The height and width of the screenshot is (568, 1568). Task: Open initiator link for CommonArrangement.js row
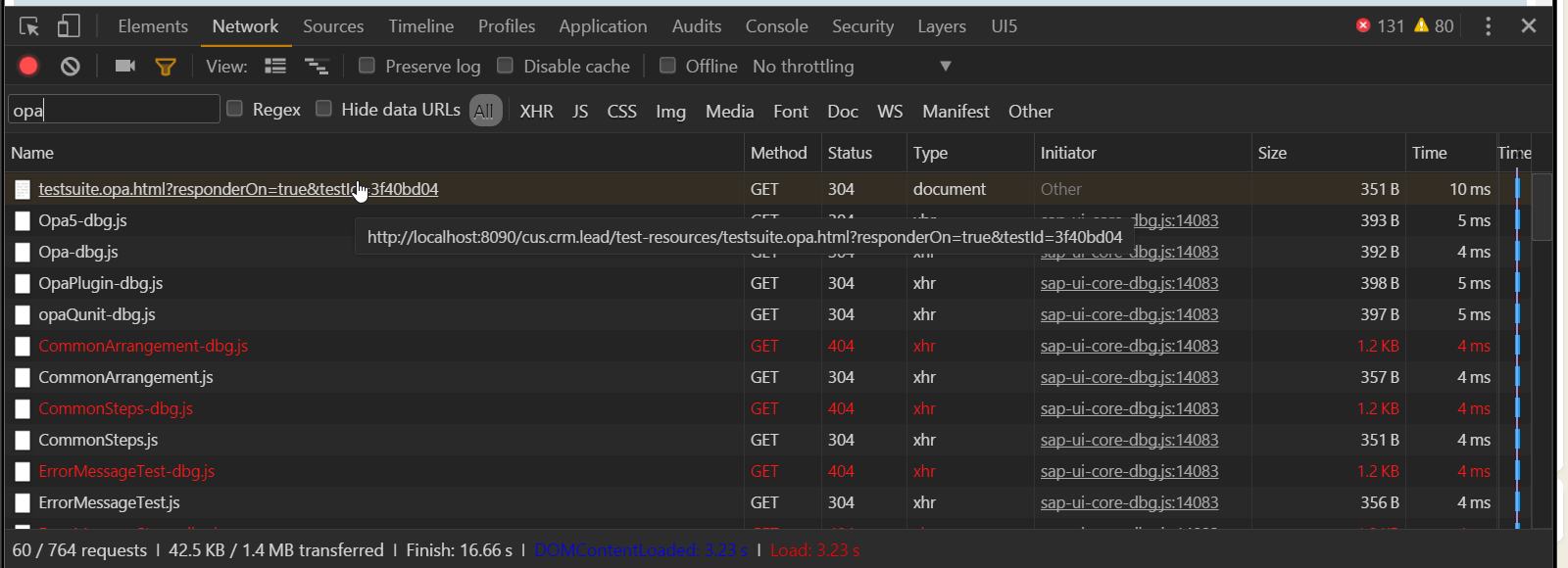pos(1129,377)
